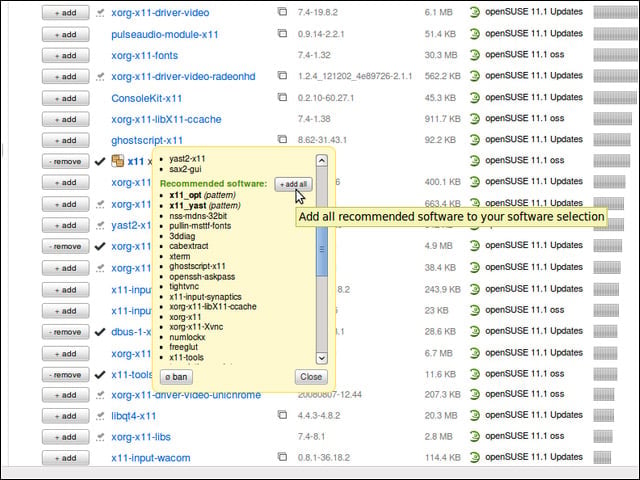Screen dimensions: 640x480
Task: Click small status icon left of xorg-x11-libs
Action: [100, 437]
